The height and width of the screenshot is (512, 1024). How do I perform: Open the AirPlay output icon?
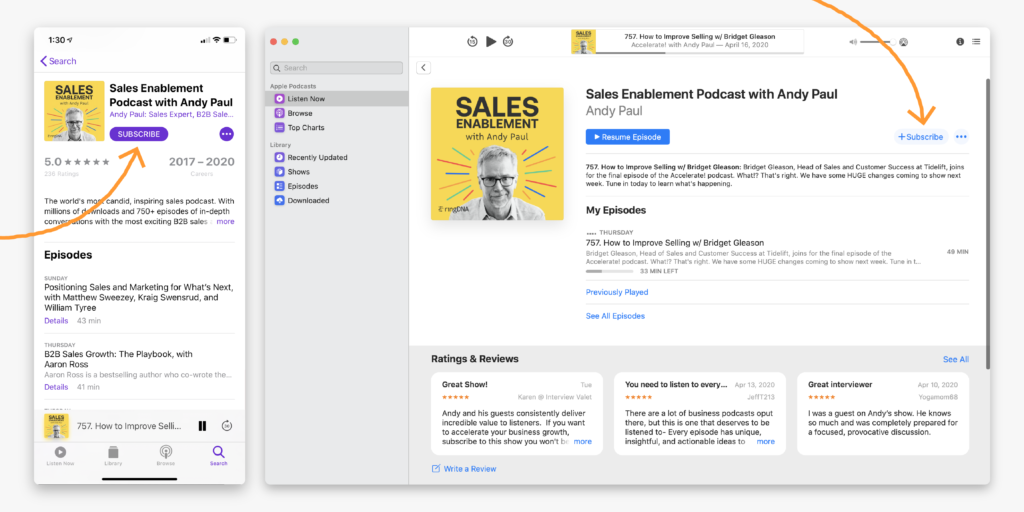pos(903,42)
